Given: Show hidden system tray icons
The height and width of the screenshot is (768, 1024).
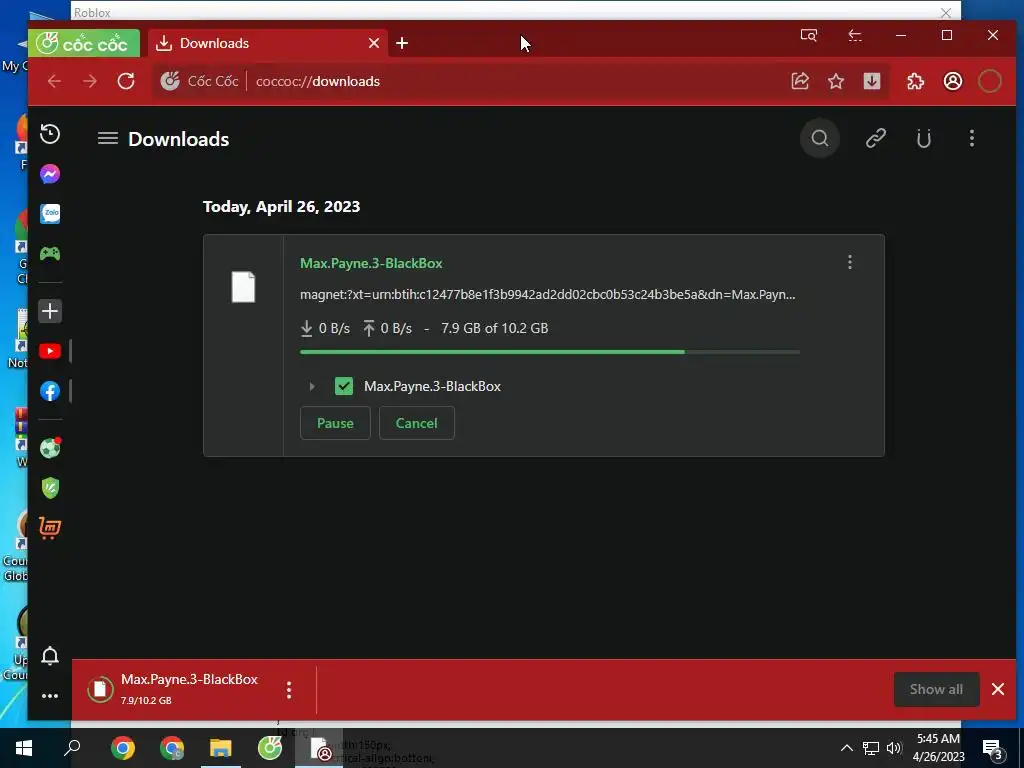Looking at the screenshot, I should coord(846,748).
